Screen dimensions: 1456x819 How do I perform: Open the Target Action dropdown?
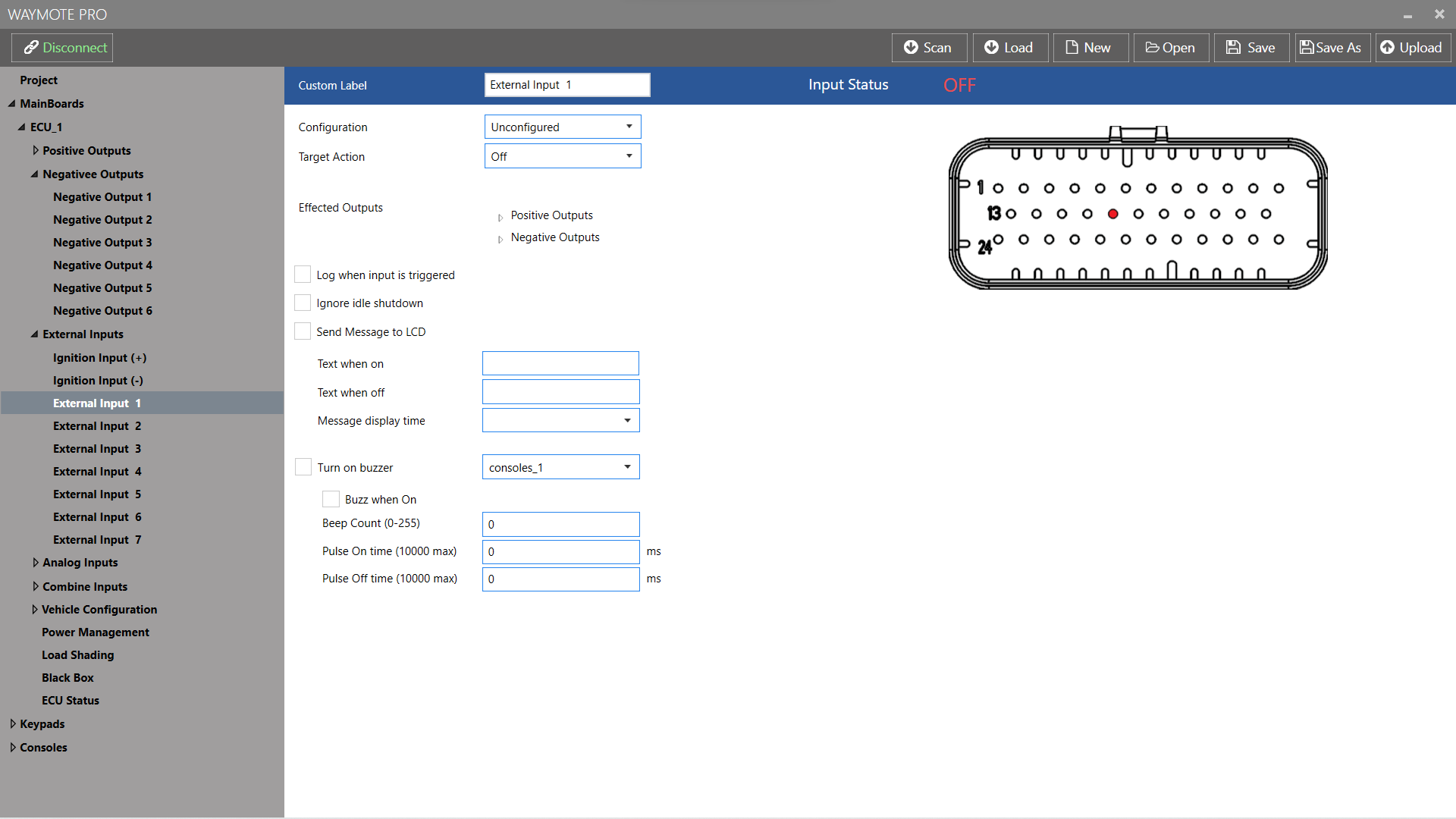[563, 156]
